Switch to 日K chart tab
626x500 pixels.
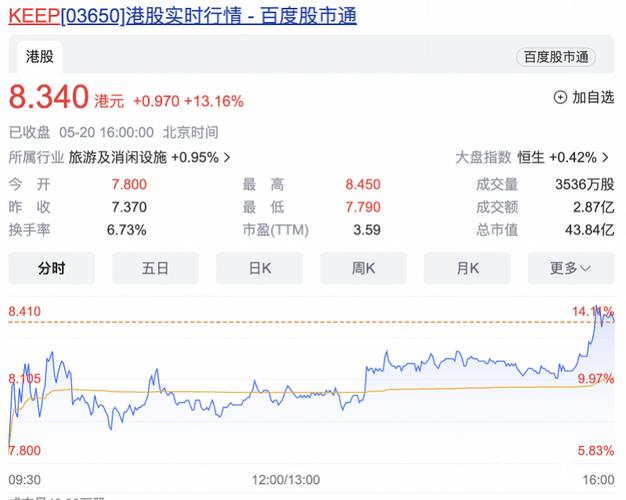coord(260,268)
